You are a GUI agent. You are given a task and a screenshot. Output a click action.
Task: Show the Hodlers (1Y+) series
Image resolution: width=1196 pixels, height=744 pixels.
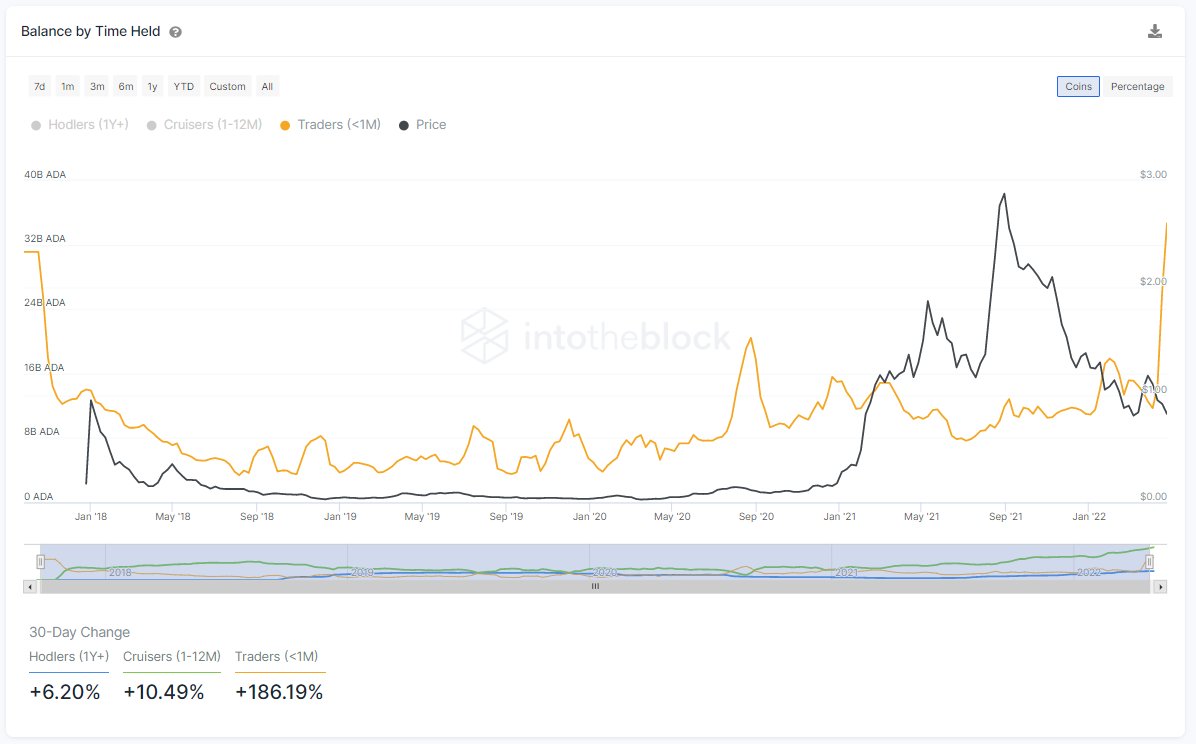pos(82,125)
